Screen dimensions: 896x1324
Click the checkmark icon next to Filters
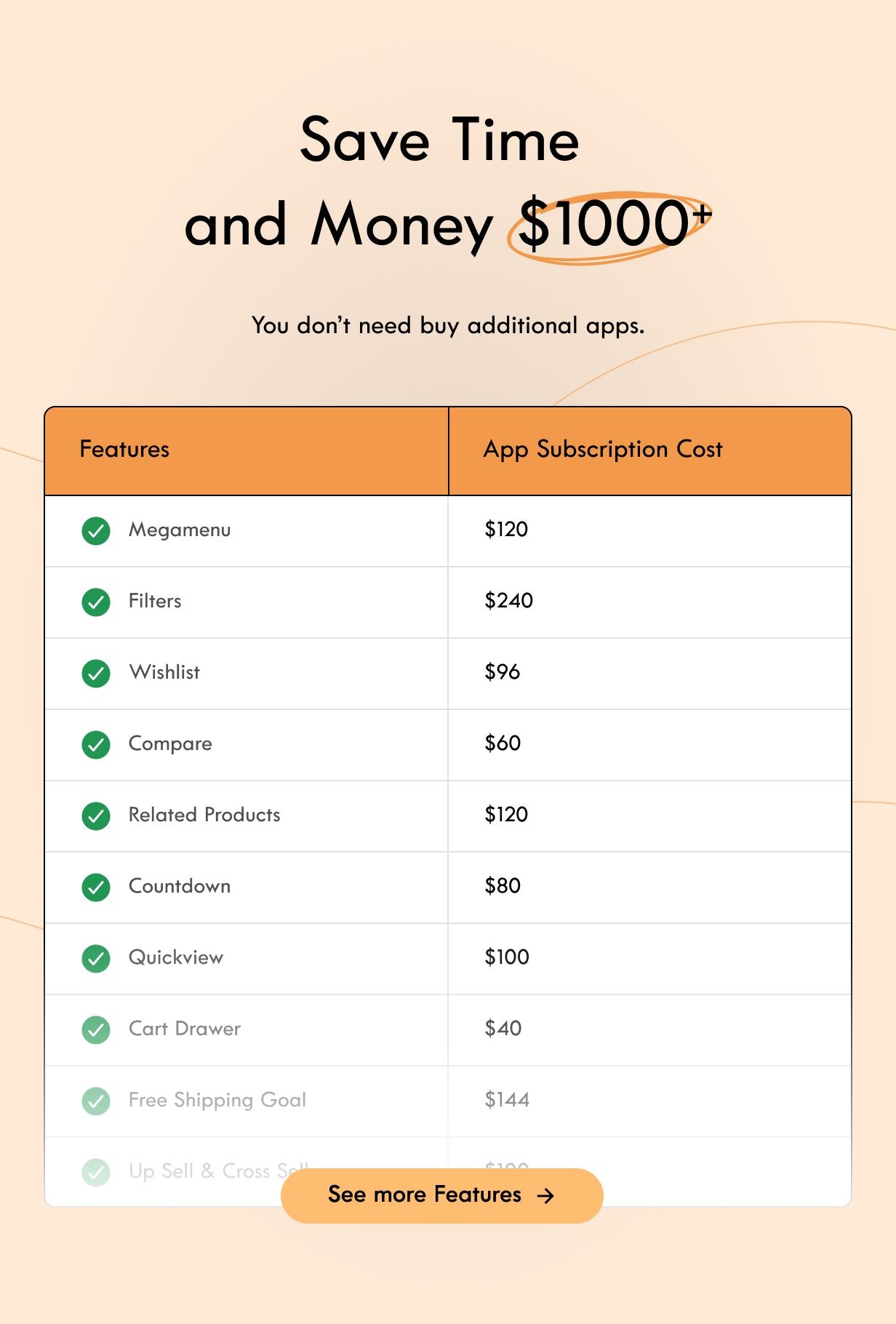pos(95,602)
